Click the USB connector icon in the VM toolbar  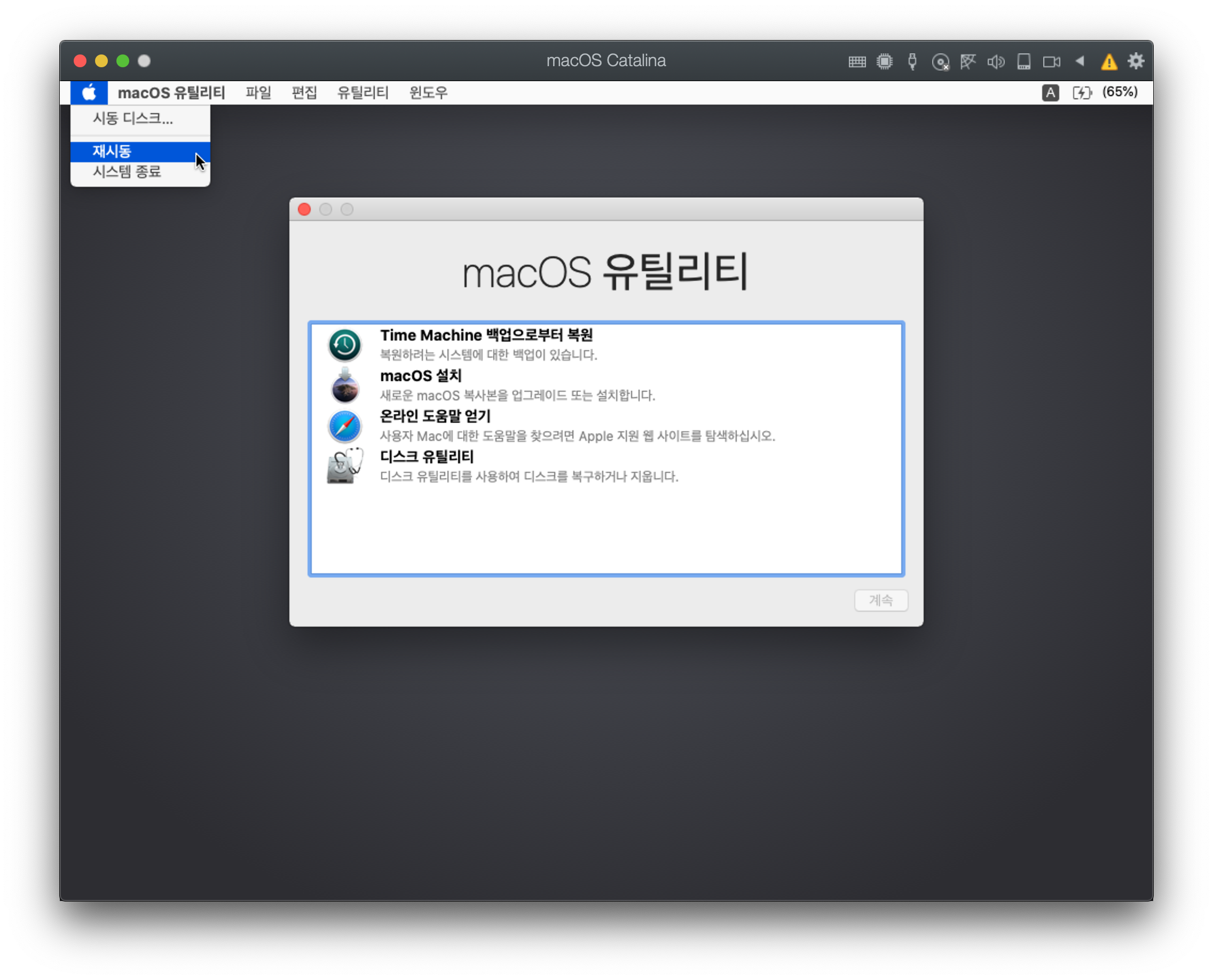point(912,61)
